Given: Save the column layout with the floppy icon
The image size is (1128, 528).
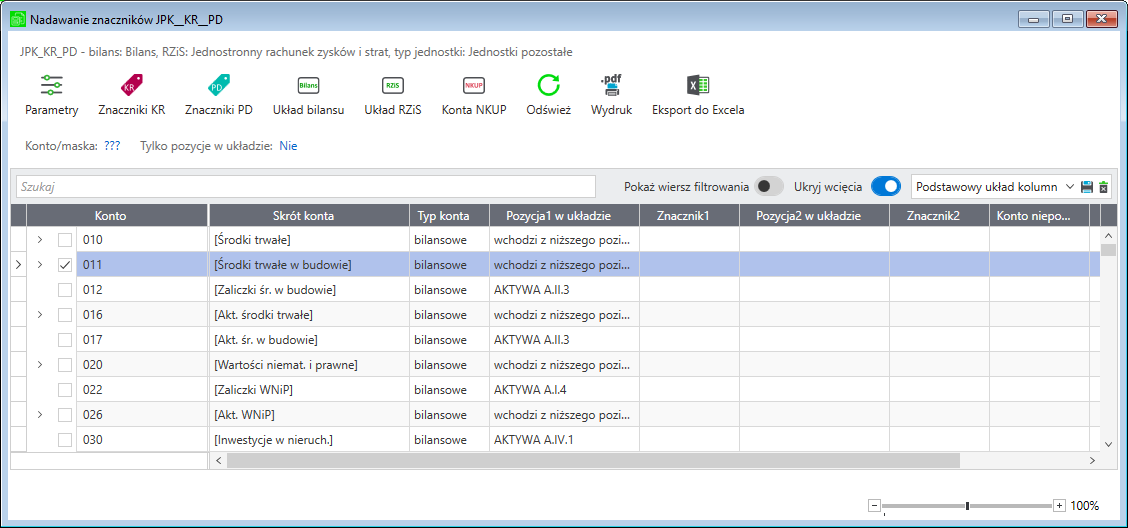Looking at the screenshot, I should point(1087,187).
